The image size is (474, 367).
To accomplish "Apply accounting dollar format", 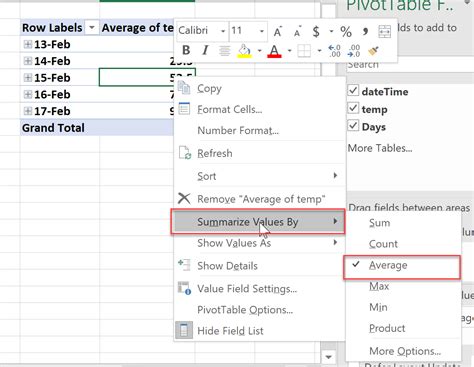I will point(316,31).
